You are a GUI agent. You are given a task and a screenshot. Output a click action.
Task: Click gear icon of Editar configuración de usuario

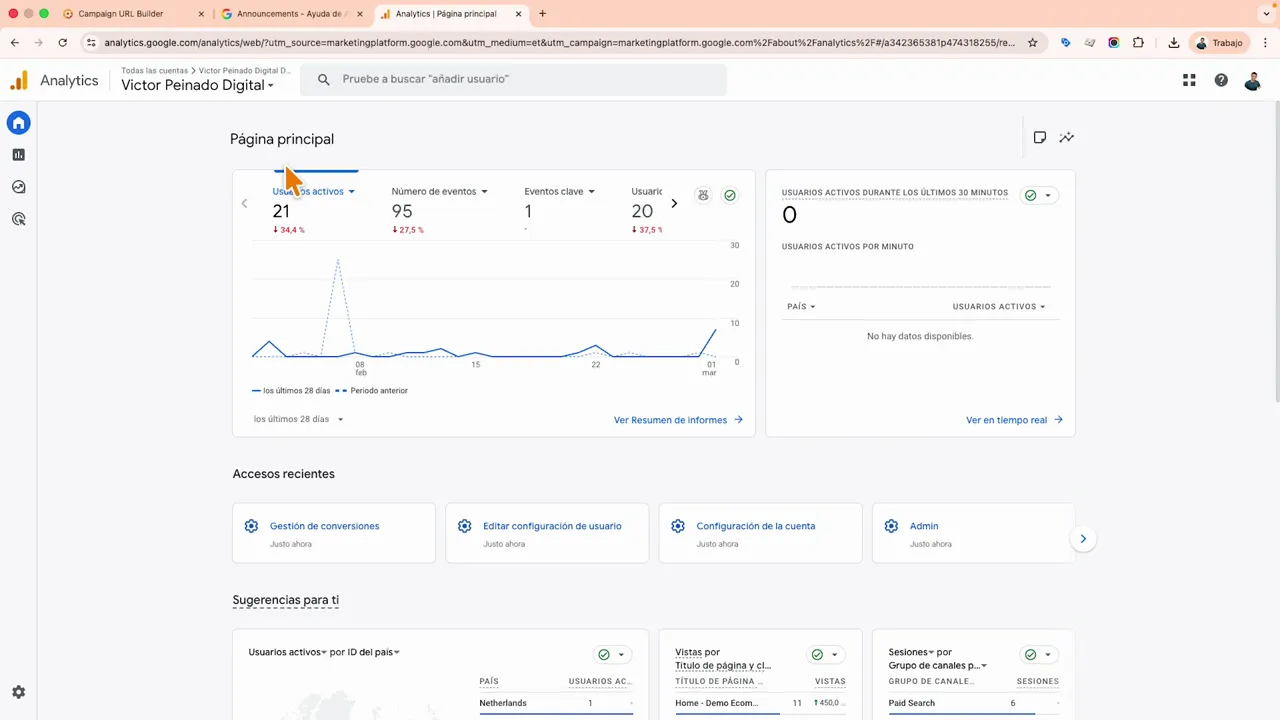(464, 526)
